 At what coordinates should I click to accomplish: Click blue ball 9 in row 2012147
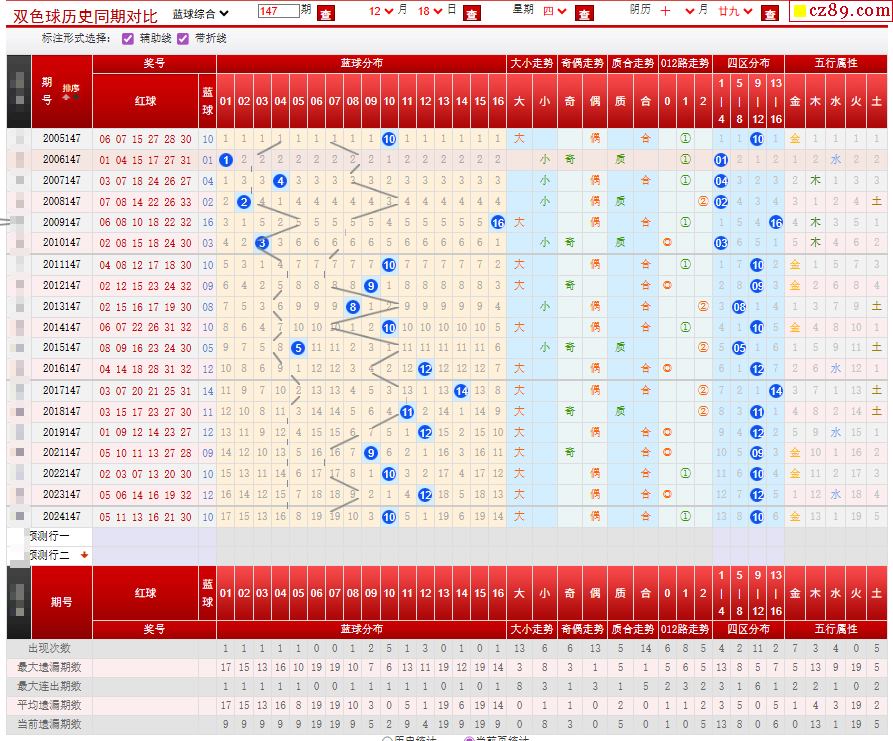pos(371,285)
